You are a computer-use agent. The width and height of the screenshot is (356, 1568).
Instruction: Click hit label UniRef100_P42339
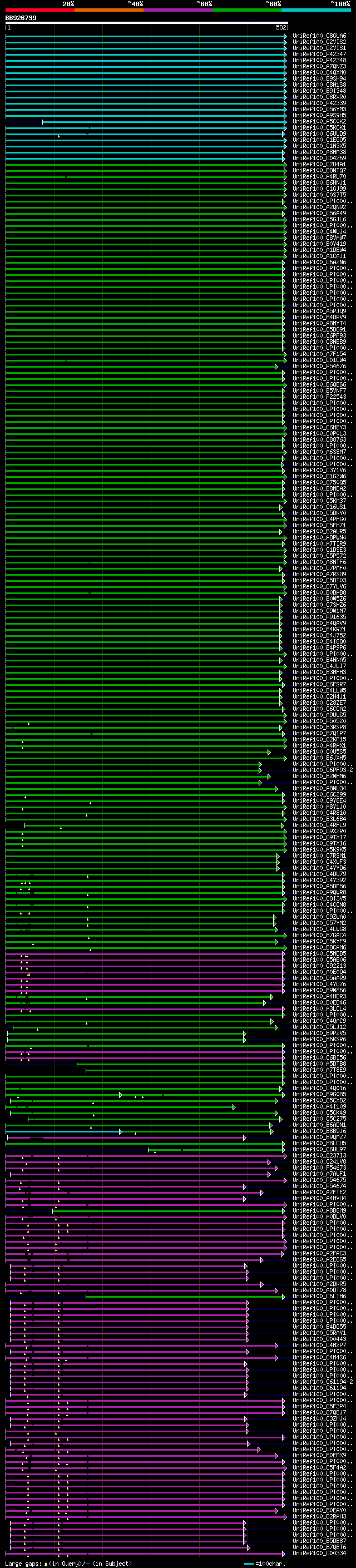click(x=319, y=103)
